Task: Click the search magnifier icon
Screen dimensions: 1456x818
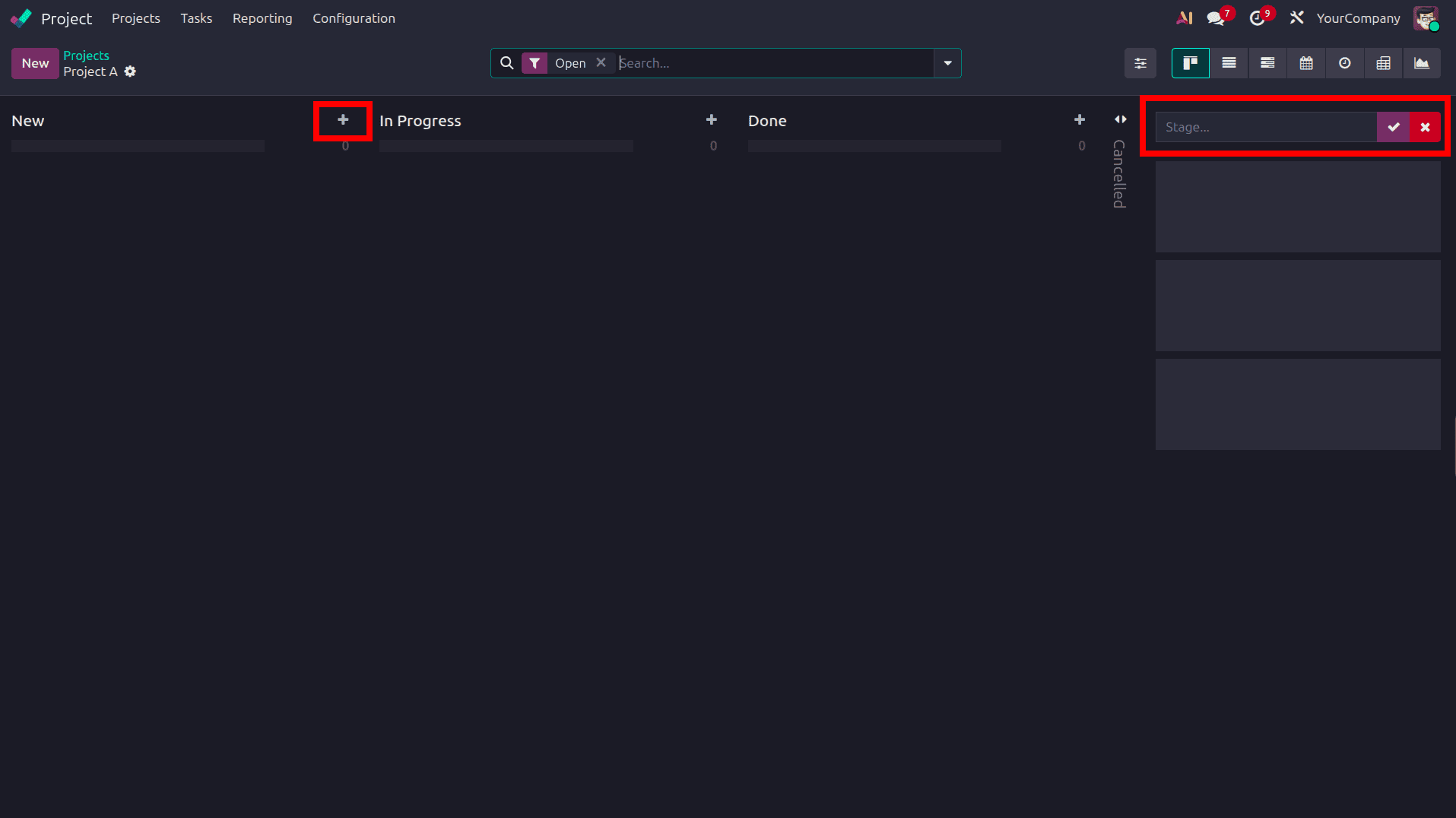Action: coord(506,63)
